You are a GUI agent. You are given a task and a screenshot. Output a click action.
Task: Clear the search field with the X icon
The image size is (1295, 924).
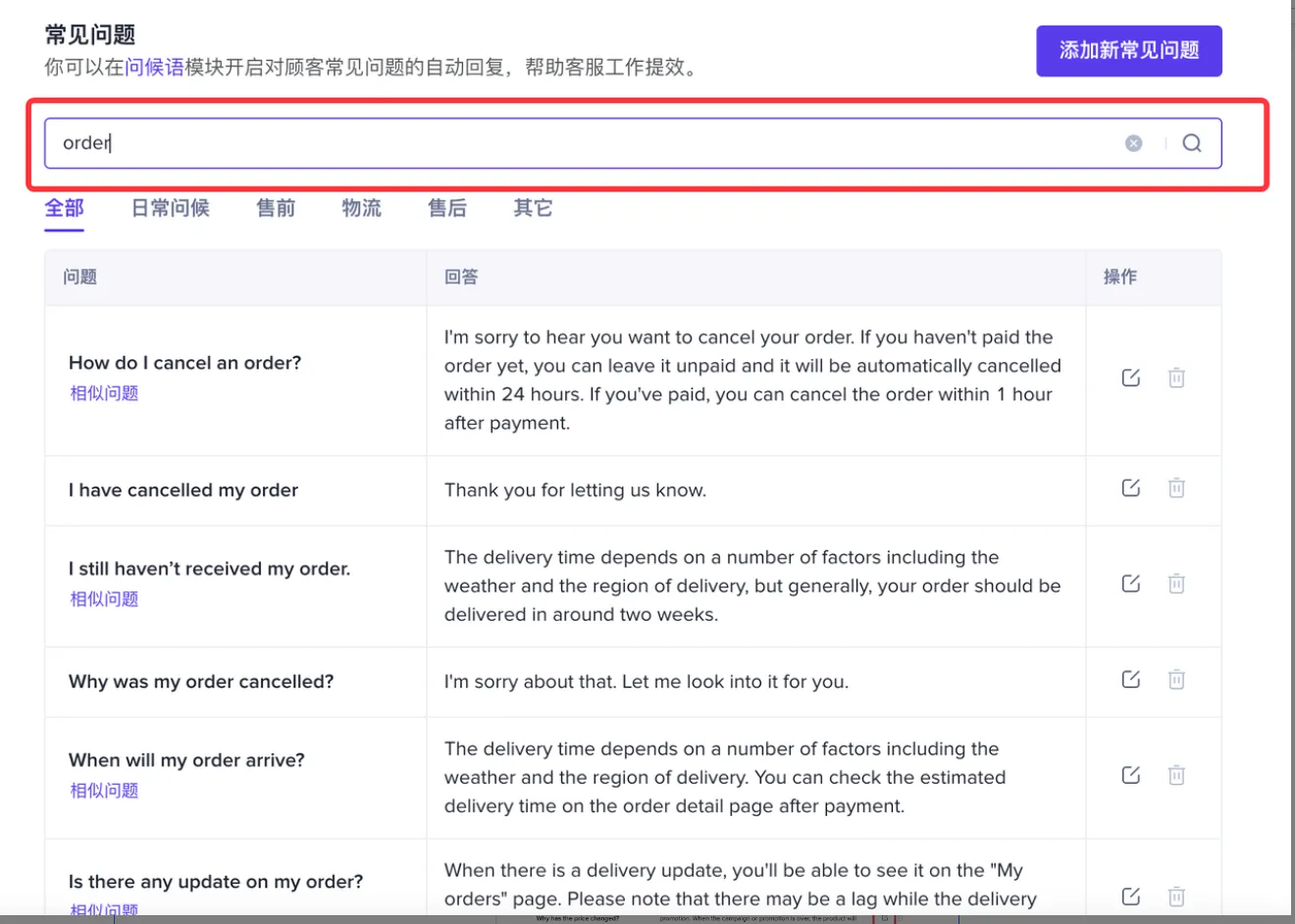point(1133,143)
